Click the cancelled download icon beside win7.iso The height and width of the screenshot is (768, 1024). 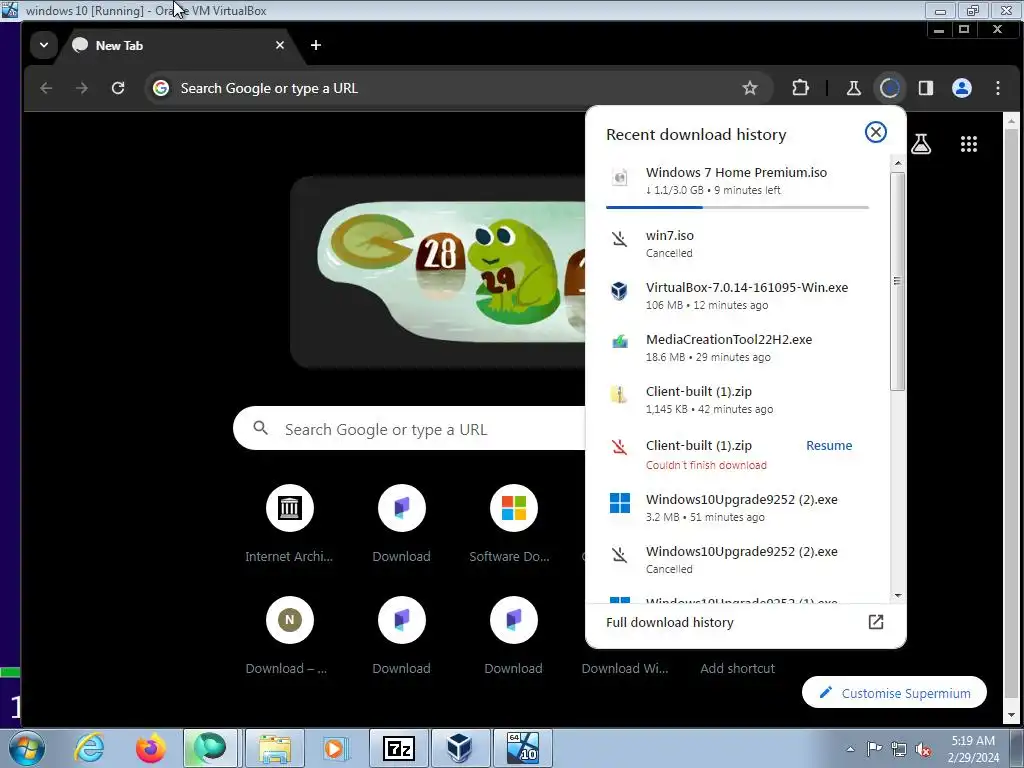pyautogui.click(x=619, y=238)
